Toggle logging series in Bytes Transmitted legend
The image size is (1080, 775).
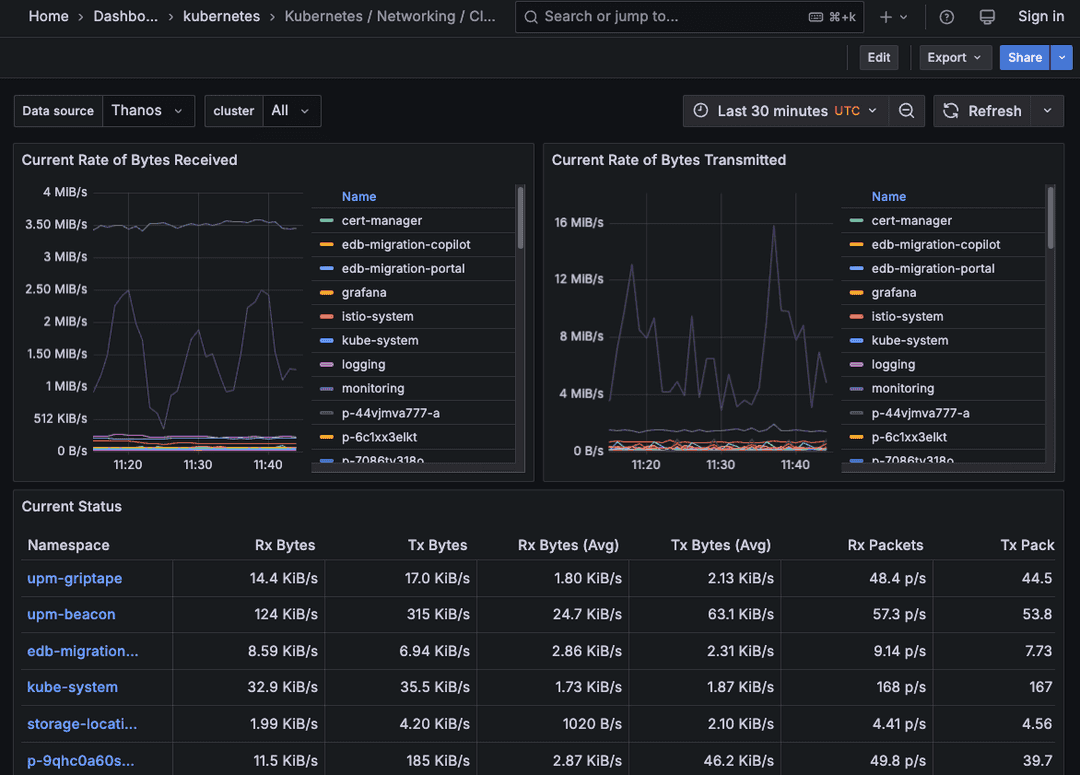(893, 364)
